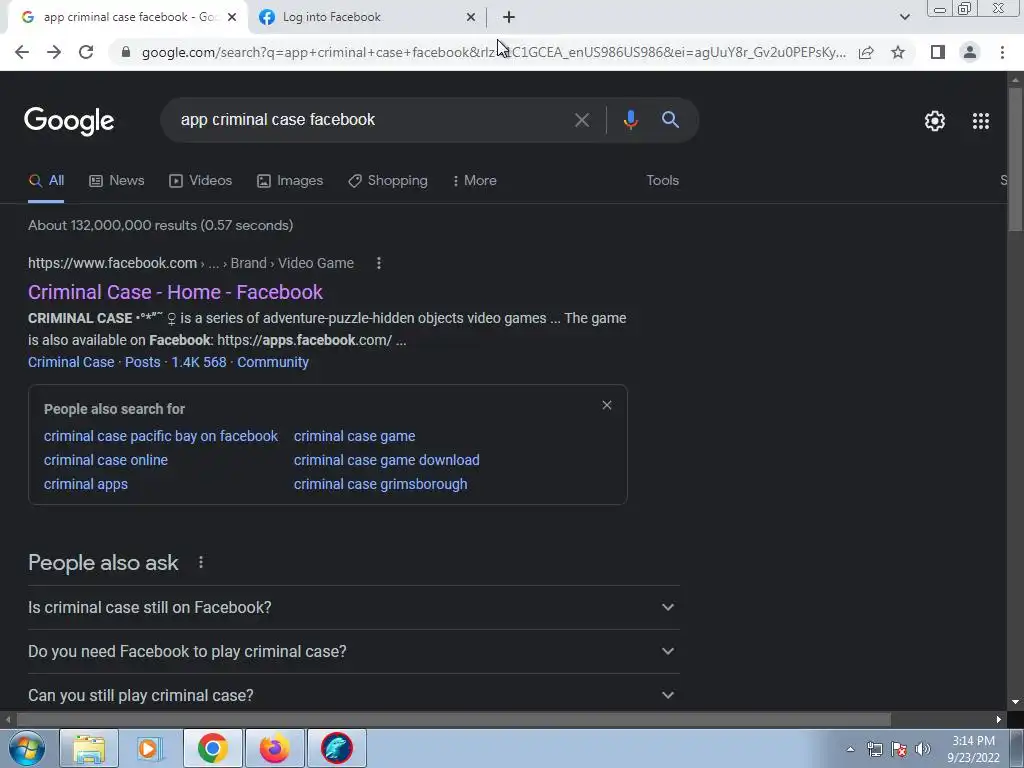1024x768 pixels.
Task: Show hidden system tray icons
Action: 850,749
